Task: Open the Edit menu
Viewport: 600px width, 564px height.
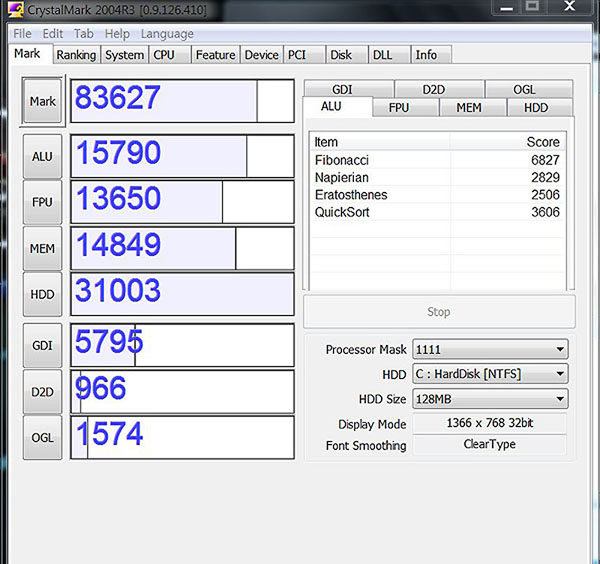Action: coord(52,34)
